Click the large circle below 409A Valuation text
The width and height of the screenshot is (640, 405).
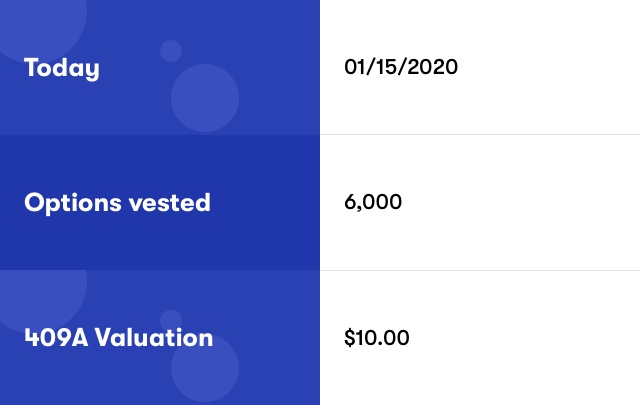pyautogui.click(x=205, y=368)
